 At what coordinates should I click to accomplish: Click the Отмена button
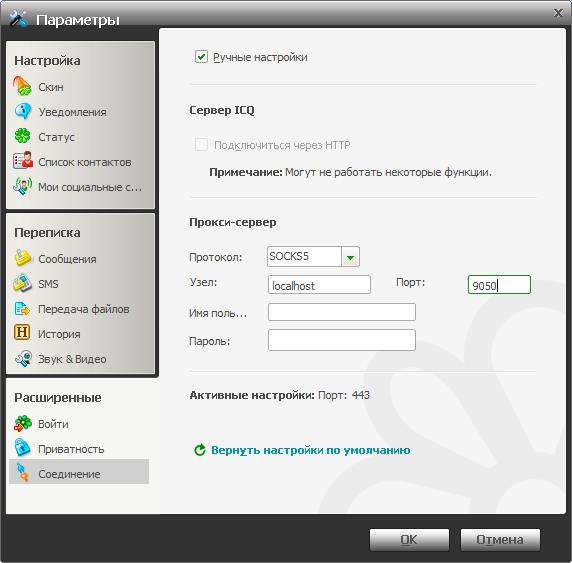[x=500, y=540]
